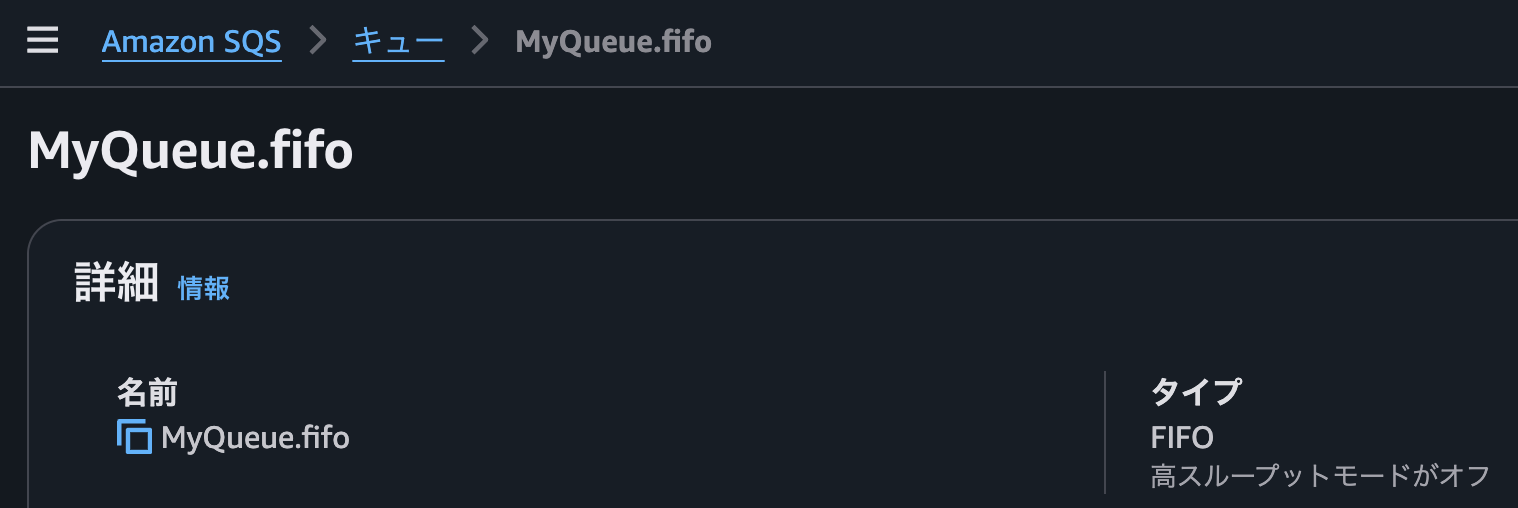Click the chevron after キュー breadcrumb
The height and width of the screenshot is (508, 1518).
(480, 41)
